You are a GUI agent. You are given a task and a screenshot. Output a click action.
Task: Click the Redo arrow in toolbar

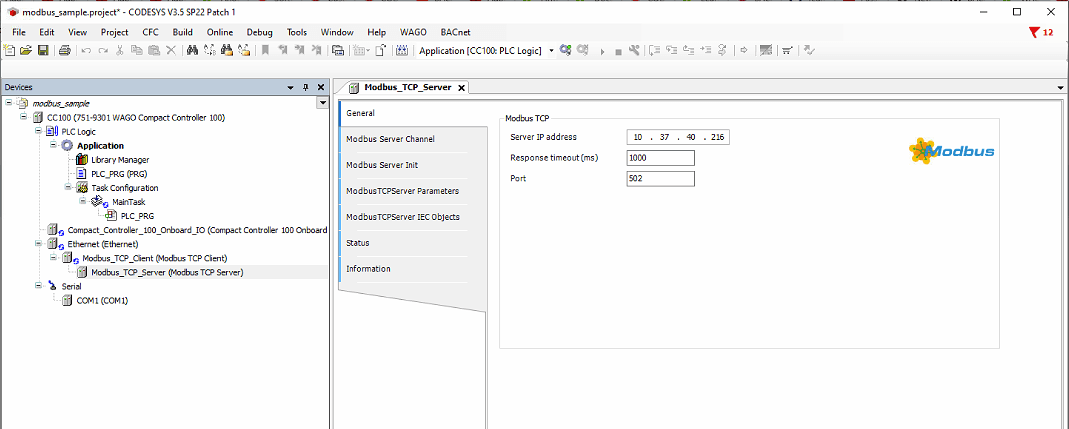(103, 50)
